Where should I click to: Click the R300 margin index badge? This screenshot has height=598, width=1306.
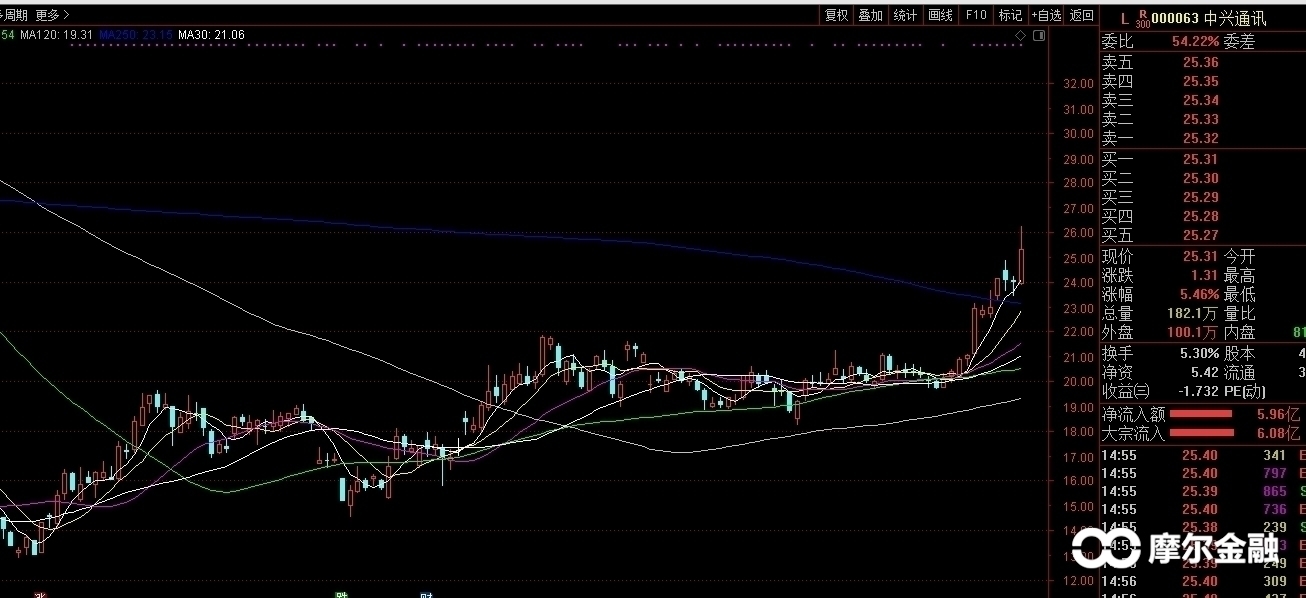coord(1142,18)
